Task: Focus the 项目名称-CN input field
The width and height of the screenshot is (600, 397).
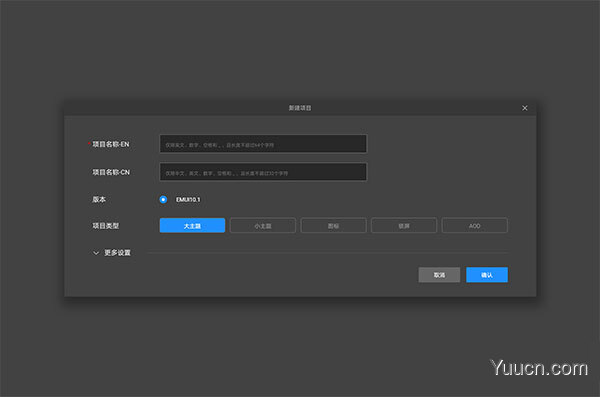Action: [263, 172]
